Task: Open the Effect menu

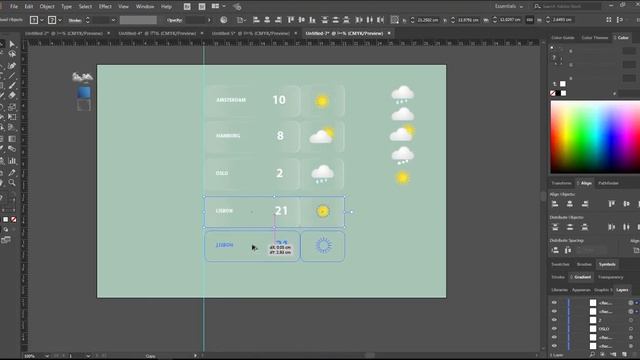Action: pyautogui.click(x=105, y=7)
